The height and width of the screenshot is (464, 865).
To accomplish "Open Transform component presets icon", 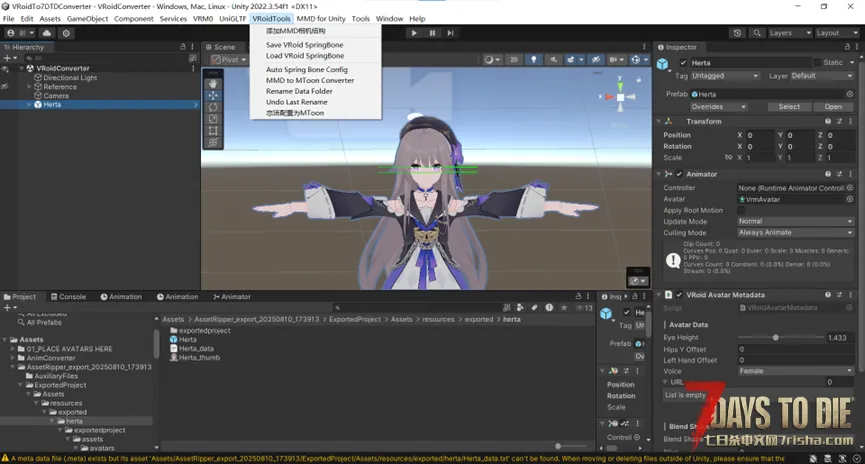I will (x=839, y=121).
